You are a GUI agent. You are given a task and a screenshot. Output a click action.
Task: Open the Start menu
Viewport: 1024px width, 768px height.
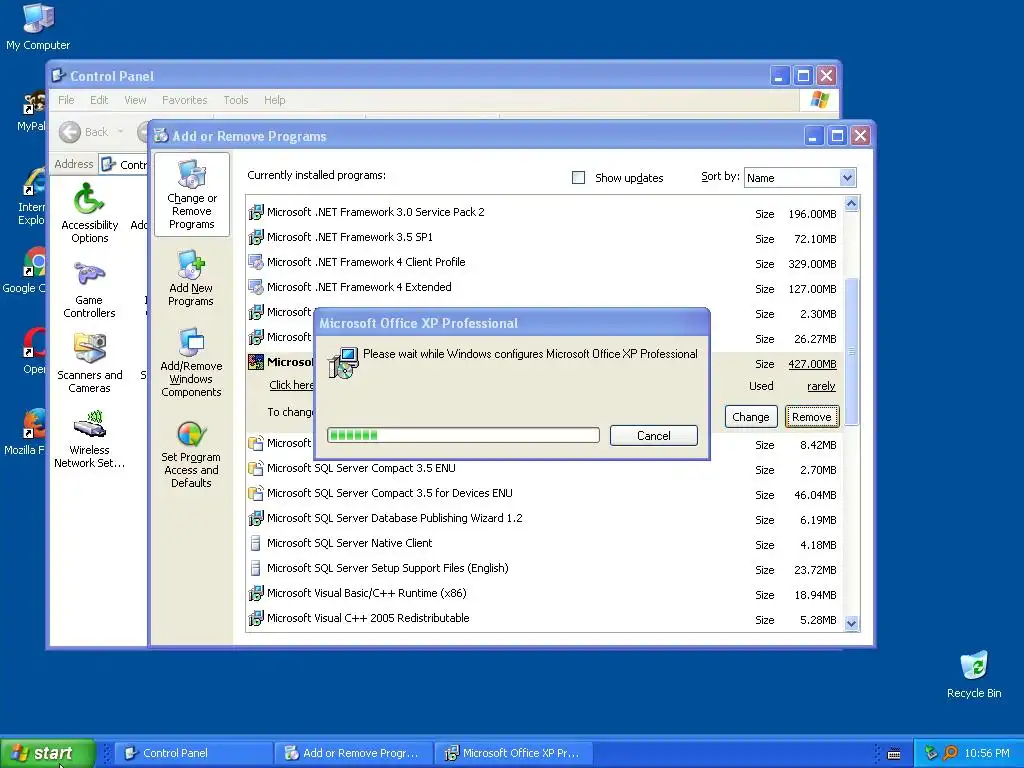pos(47,753)
